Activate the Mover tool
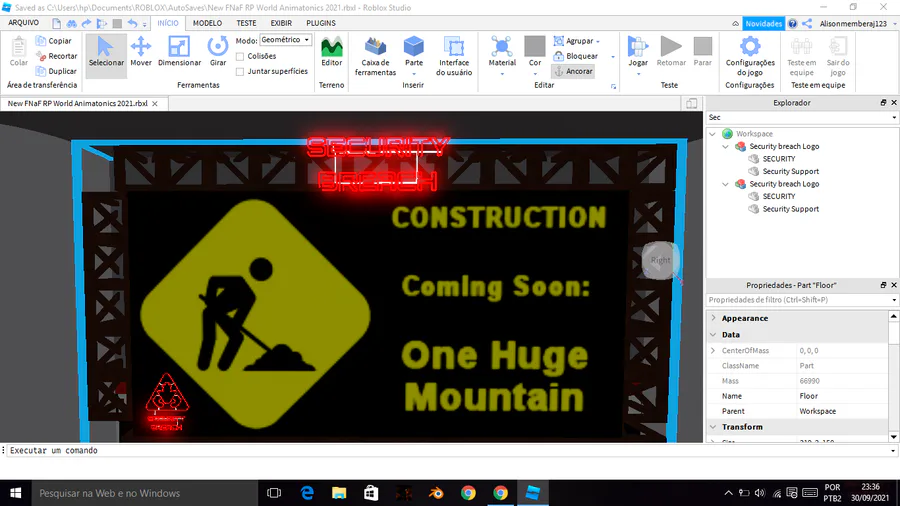Screen dimensions: 900x506 pos(141,52)
